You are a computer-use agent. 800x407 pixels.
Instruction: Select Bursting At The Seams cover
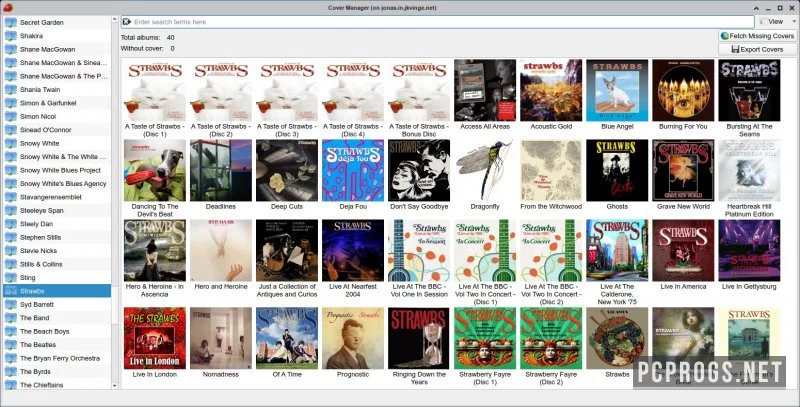(749, 90)
